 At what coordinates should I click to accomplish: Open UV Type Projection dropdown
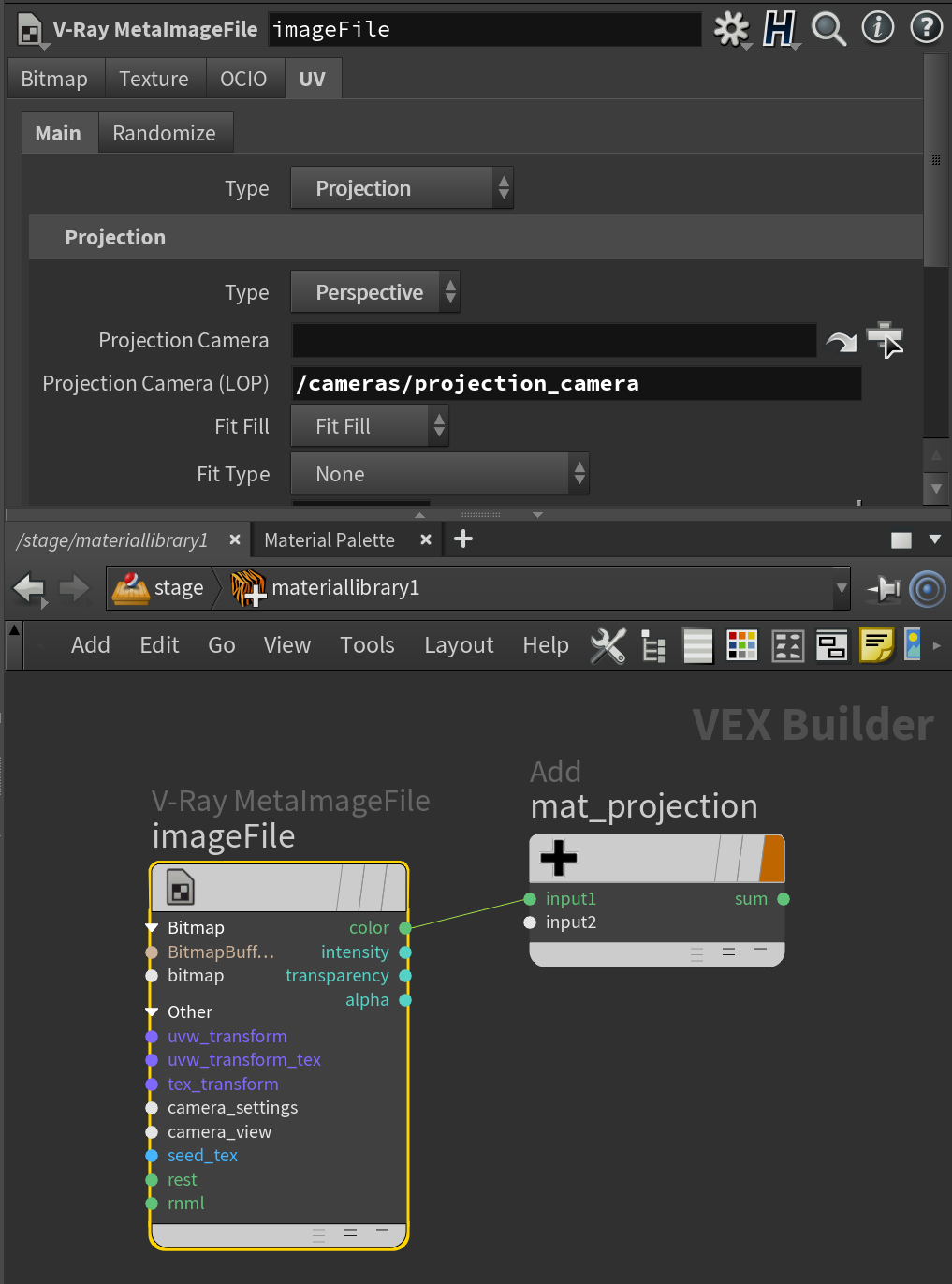click(402, 188)
